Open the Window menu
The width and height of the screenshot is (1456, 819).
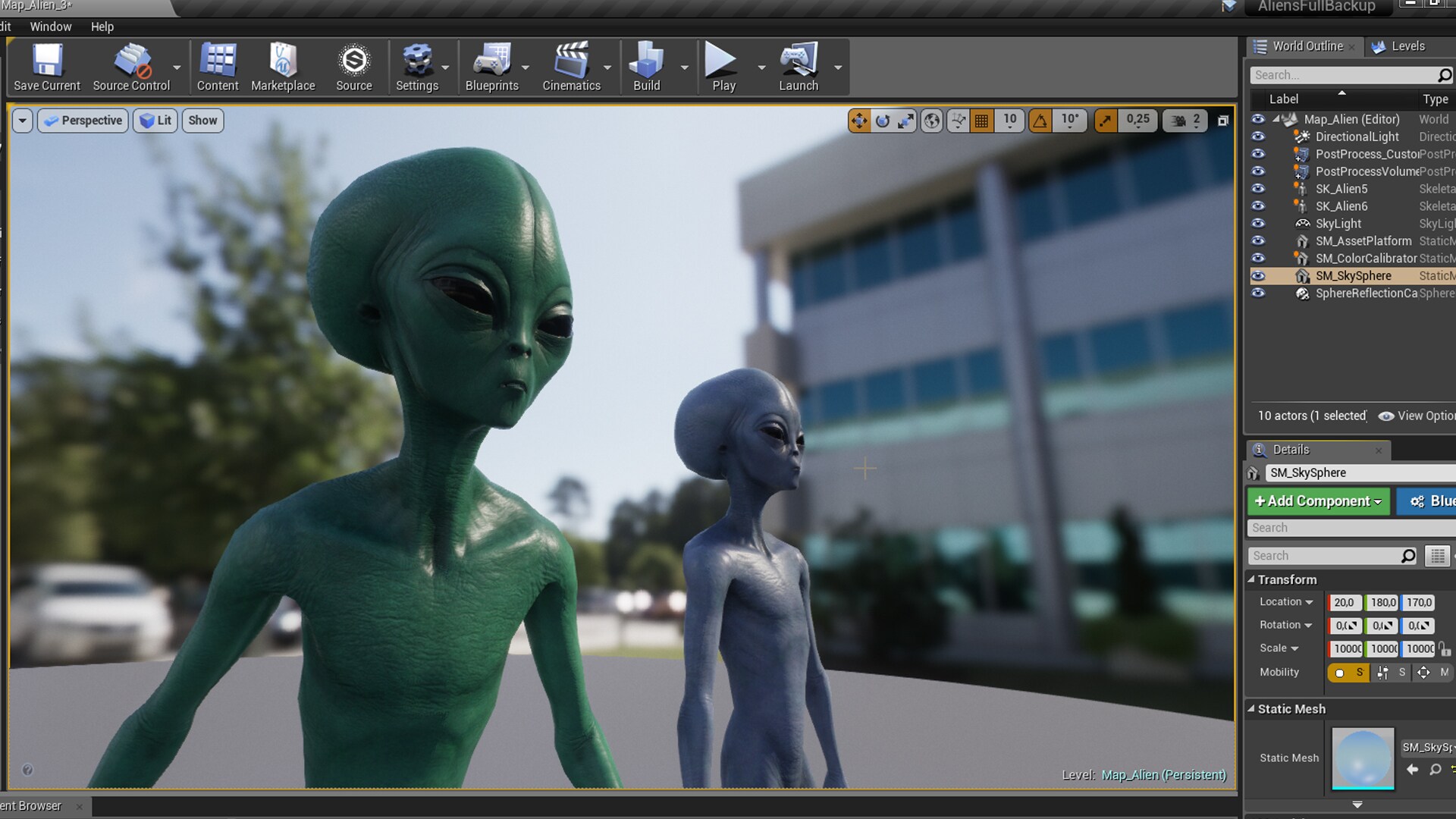(x=50, y=26)
